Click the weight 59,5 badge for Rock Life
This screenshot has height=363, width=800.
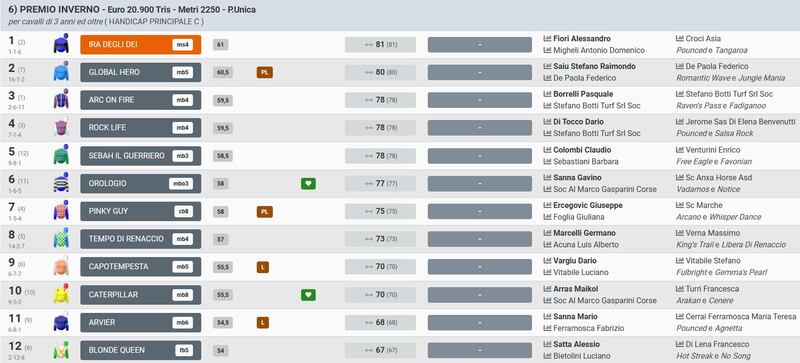pyautogui.click(x=223, y=128)
